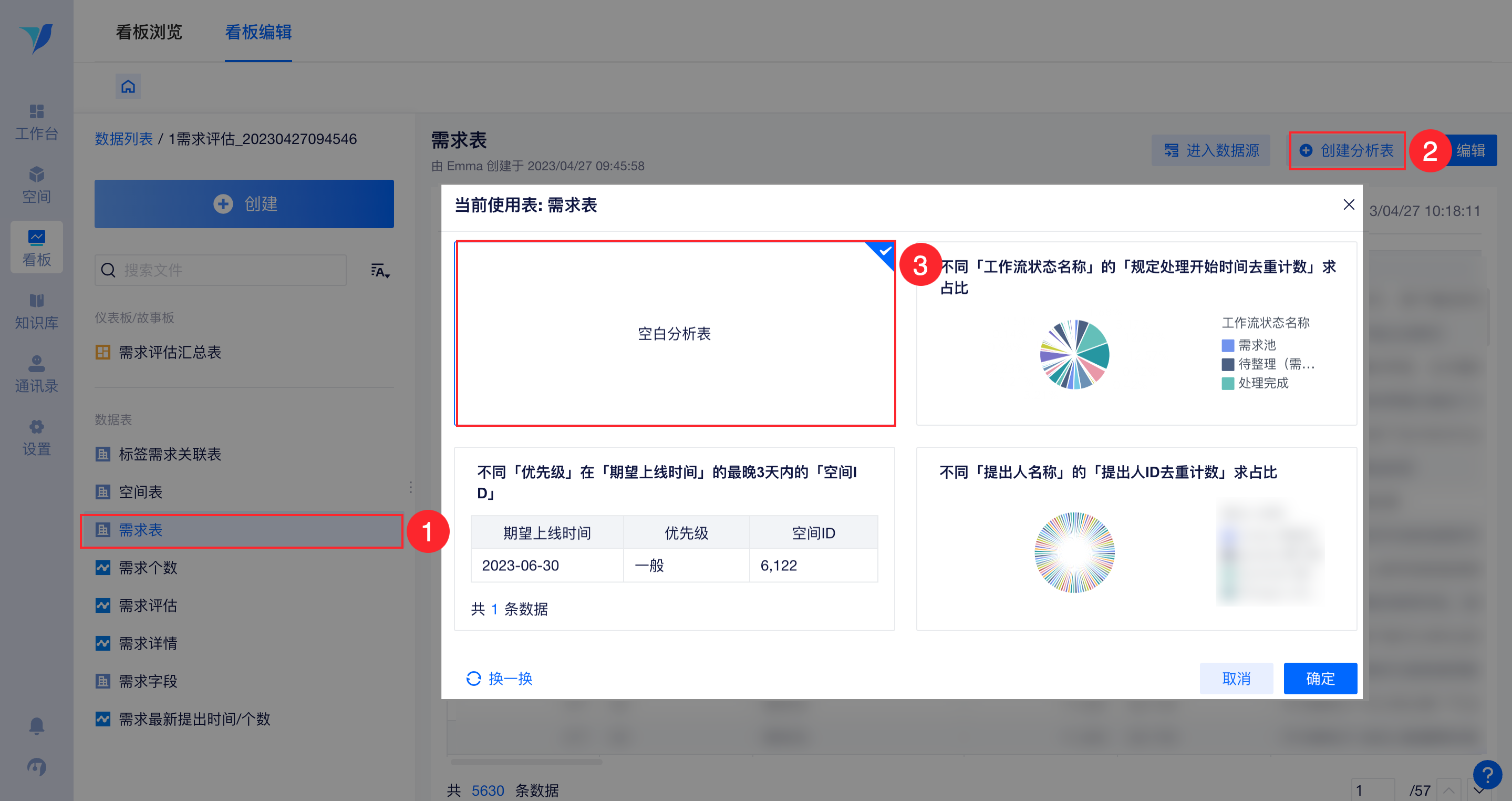Screen dimensions: 1512x801
Task: Select the 提出人名称 pie chart template
Action: click(1136, 539)
